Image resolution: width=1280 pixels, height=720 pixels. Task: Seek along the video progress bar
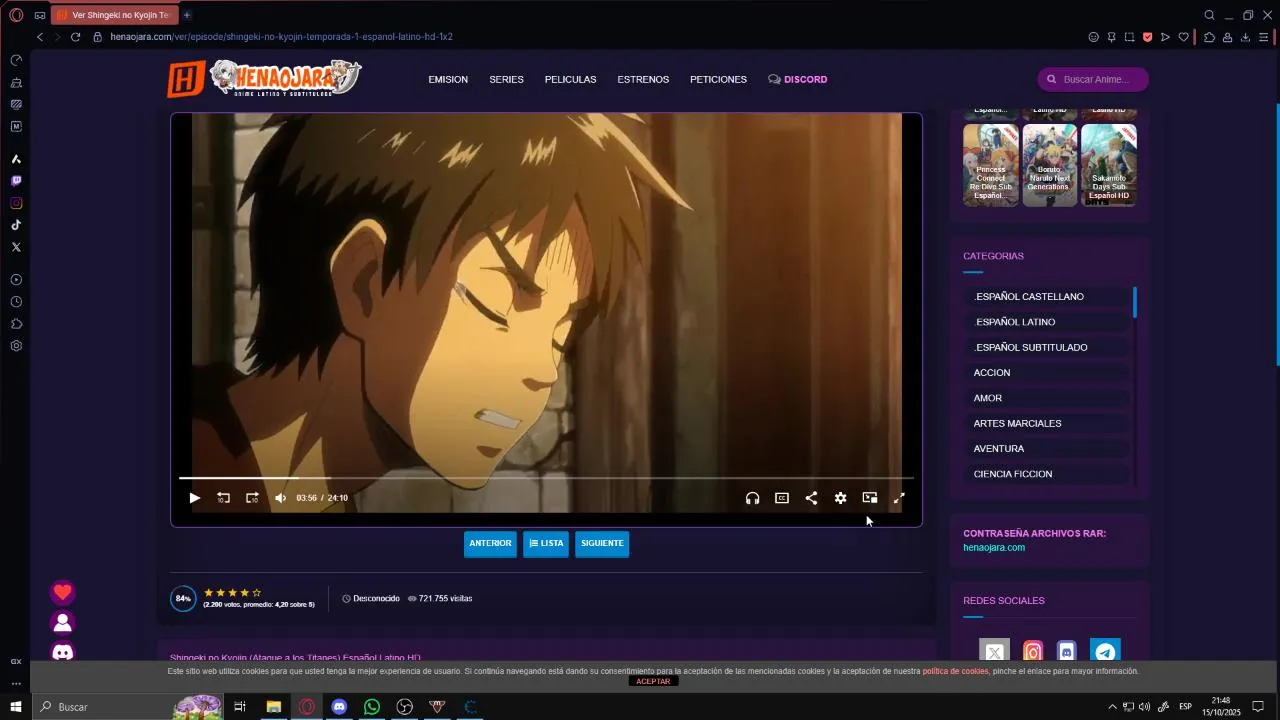(546, 478)
